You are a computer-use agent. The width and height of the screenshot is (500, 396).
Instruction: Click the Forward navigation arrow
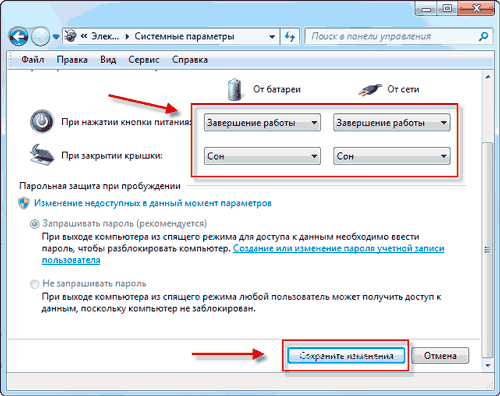coord(40,36)
